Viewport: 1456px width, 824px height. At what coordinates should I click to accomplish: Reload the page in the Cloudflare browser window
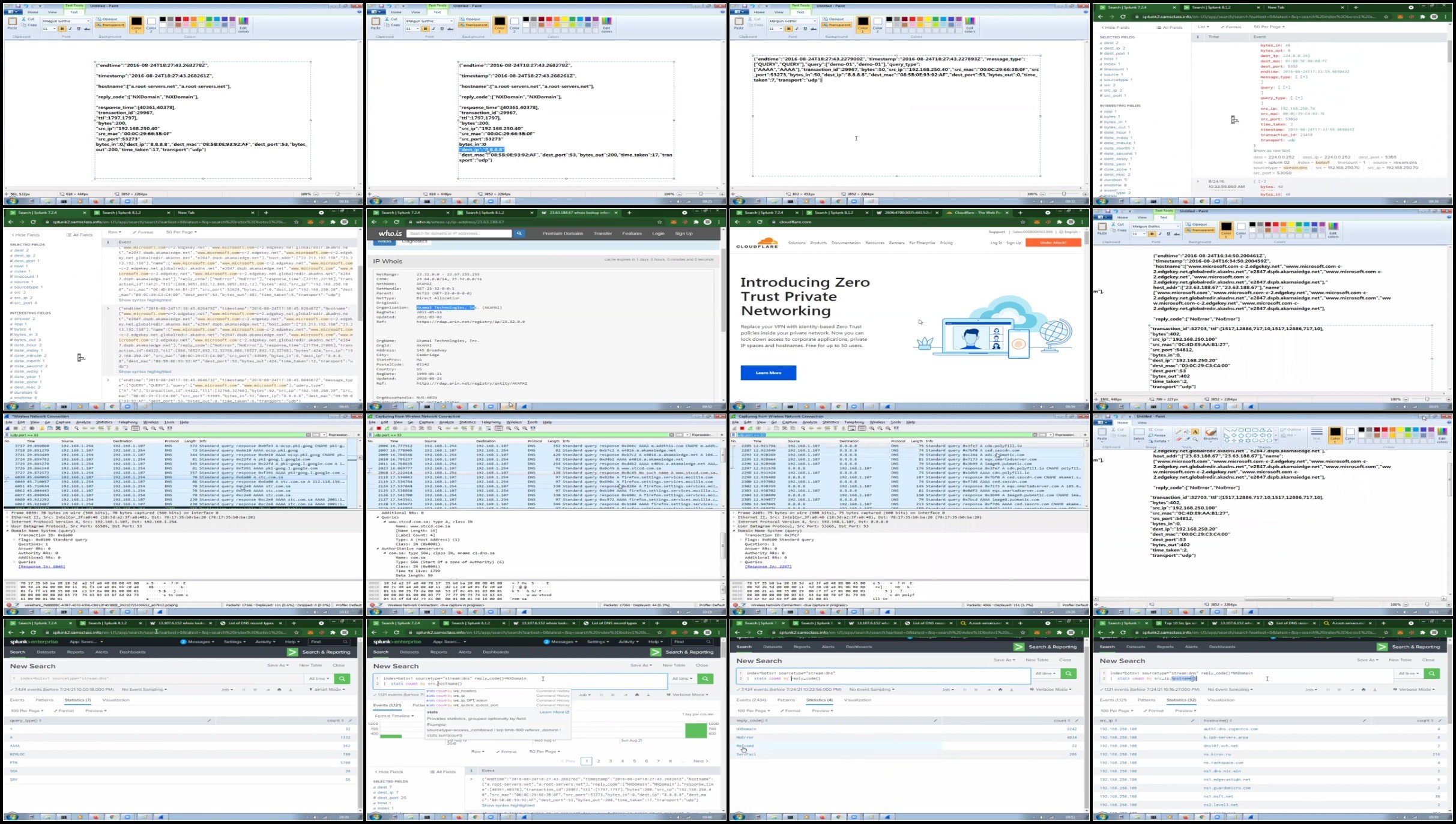pos(760,222)
